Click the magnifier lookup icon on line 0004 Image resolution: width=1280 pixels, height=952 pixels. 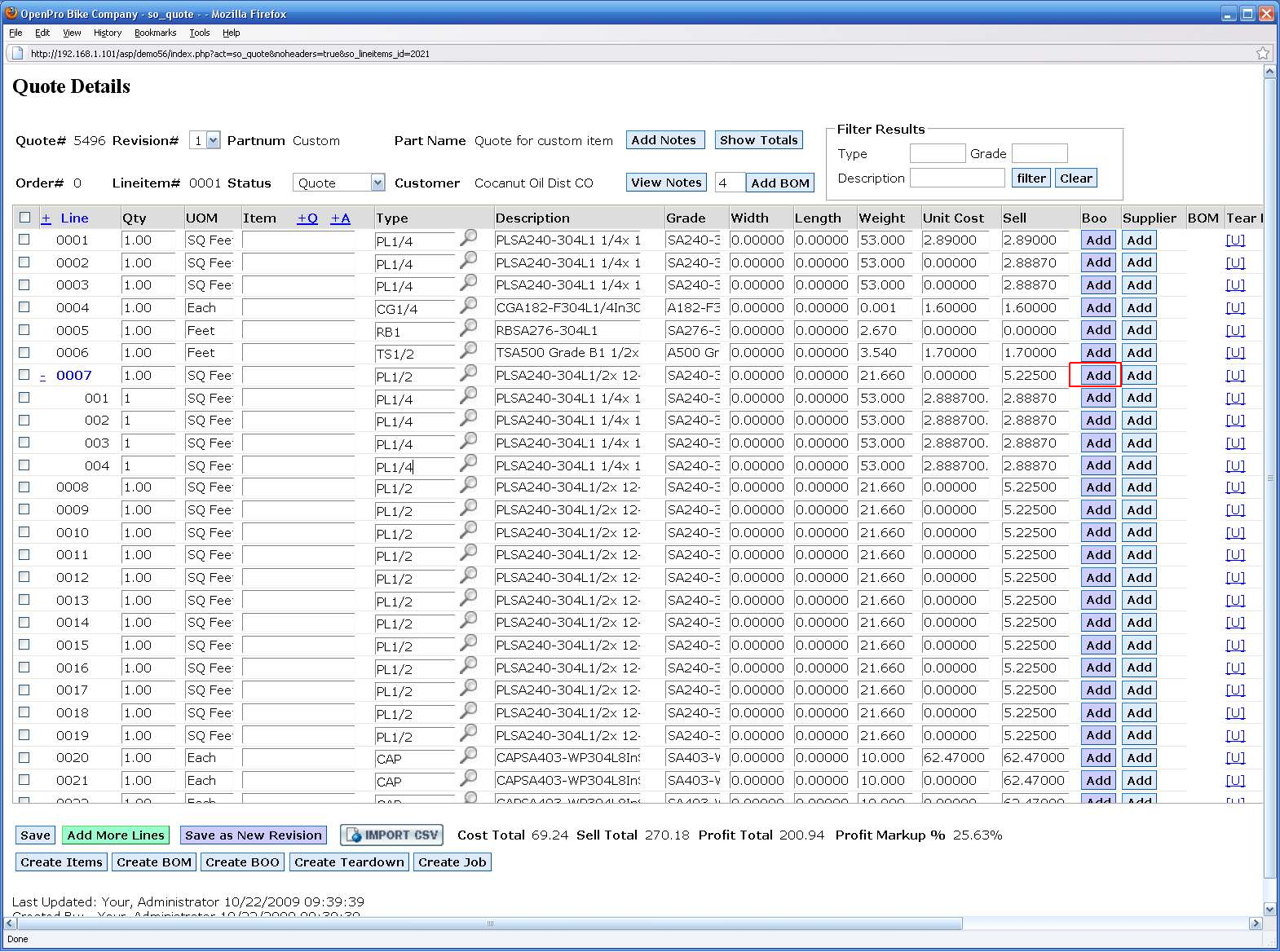pyautogui.click(x=469, y=305)
